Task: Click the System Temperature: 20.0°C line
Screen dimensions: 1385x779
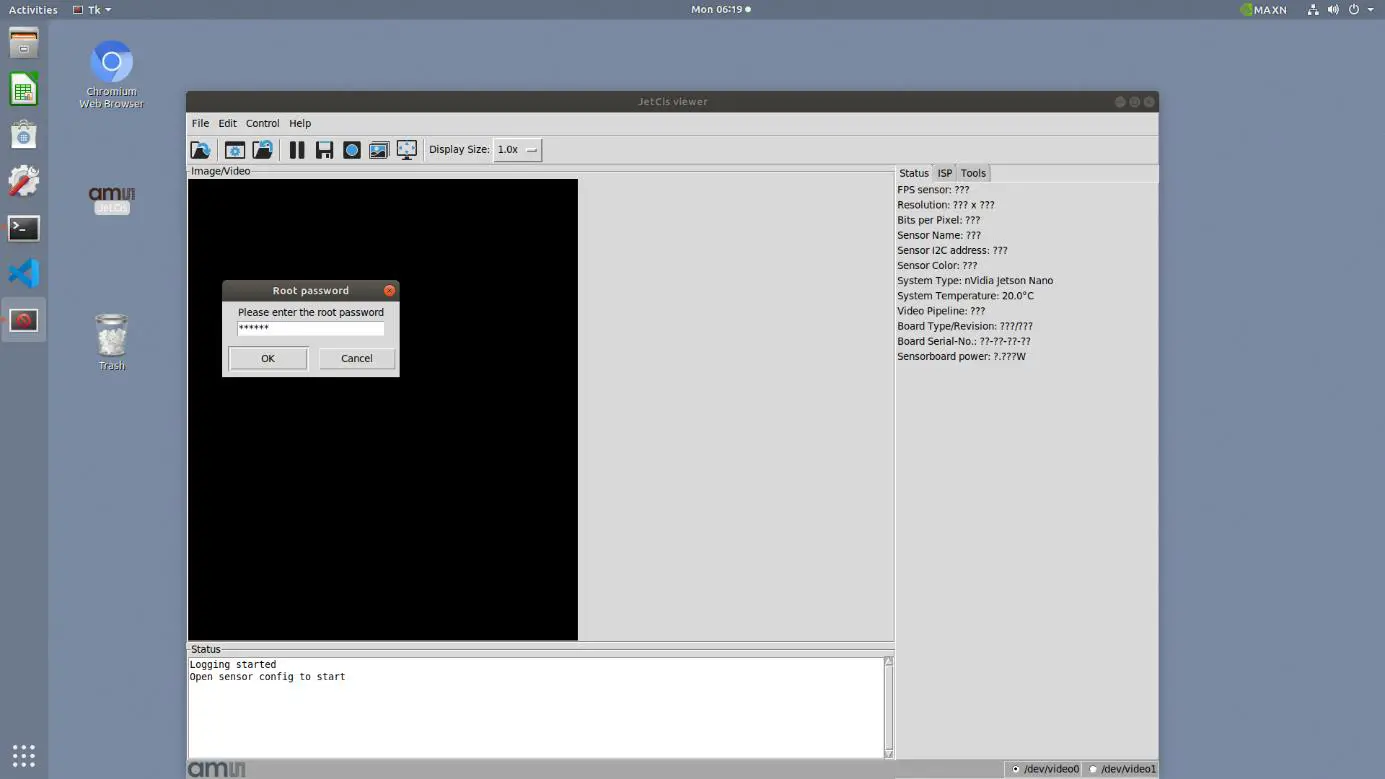Action: pyautogui.click(x=965, y=296)
